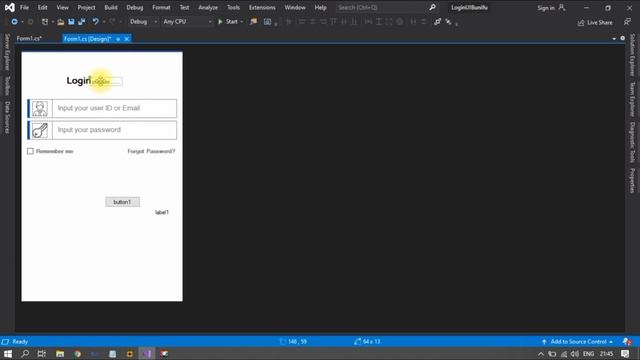640x360 pixels.
Task: Switch to the Form1.cs code tab
Action: (x=29, y=38)
